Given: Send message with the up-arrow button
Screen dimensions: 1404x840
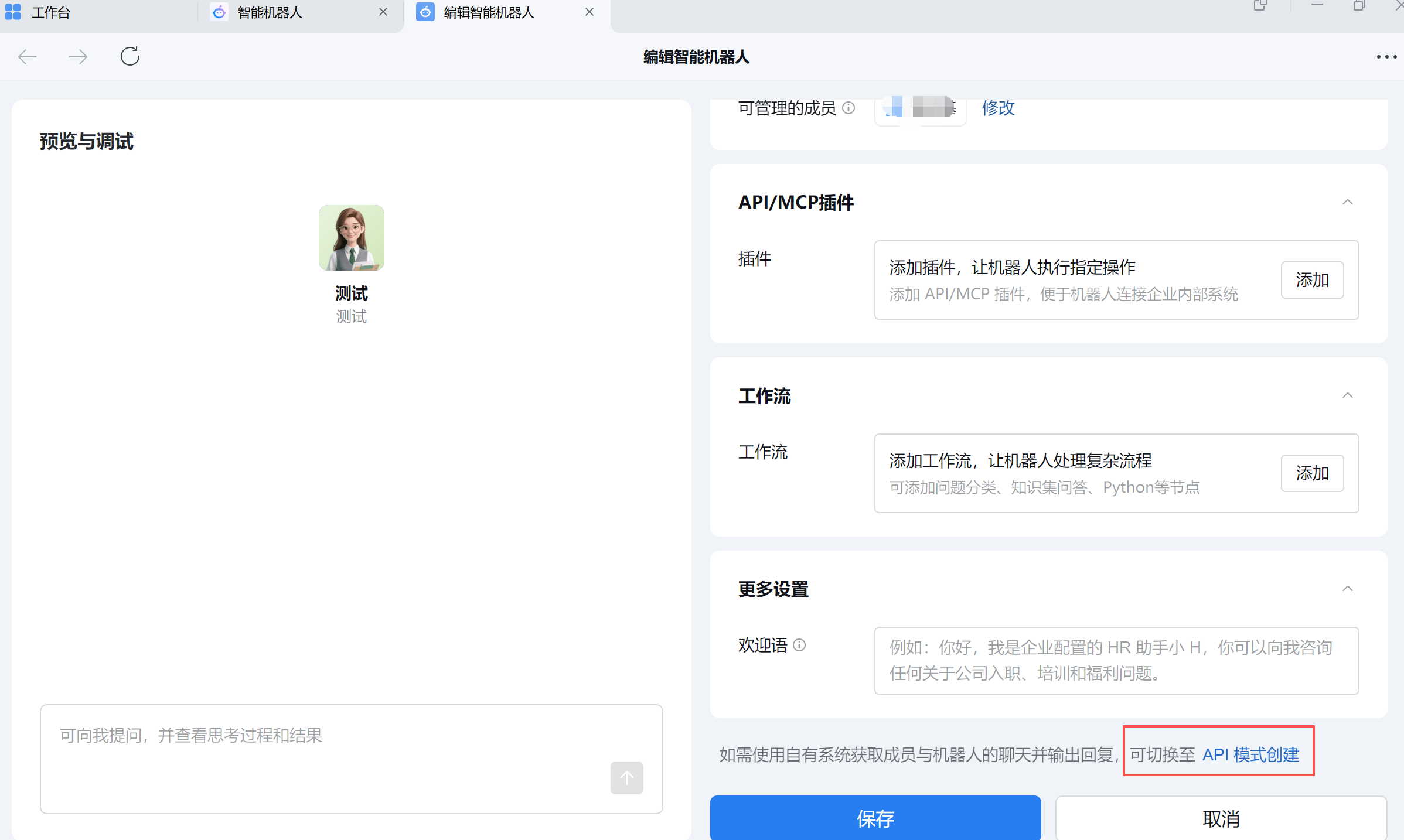Looking at the screenshot, I should pyautogui.click(x=627, y=778).
